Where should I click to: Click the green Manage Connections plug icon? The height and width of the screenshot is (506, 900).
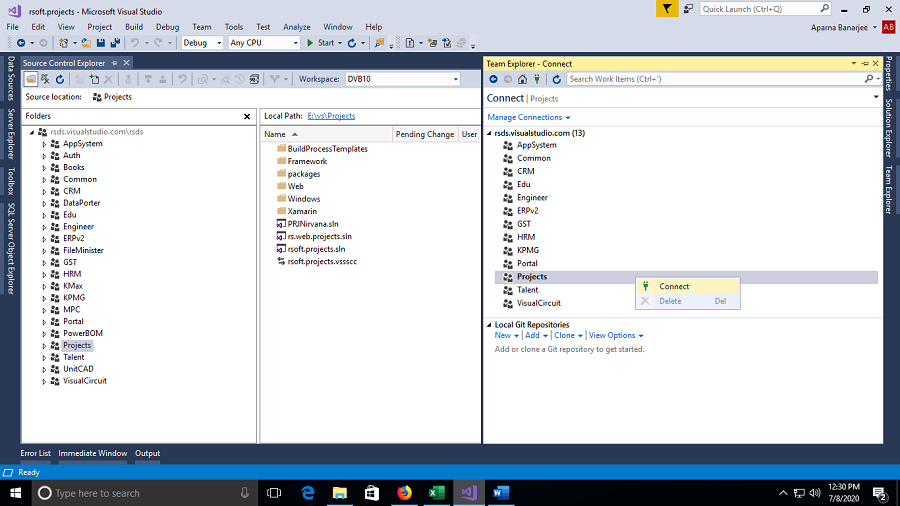[x=537, y=79]
